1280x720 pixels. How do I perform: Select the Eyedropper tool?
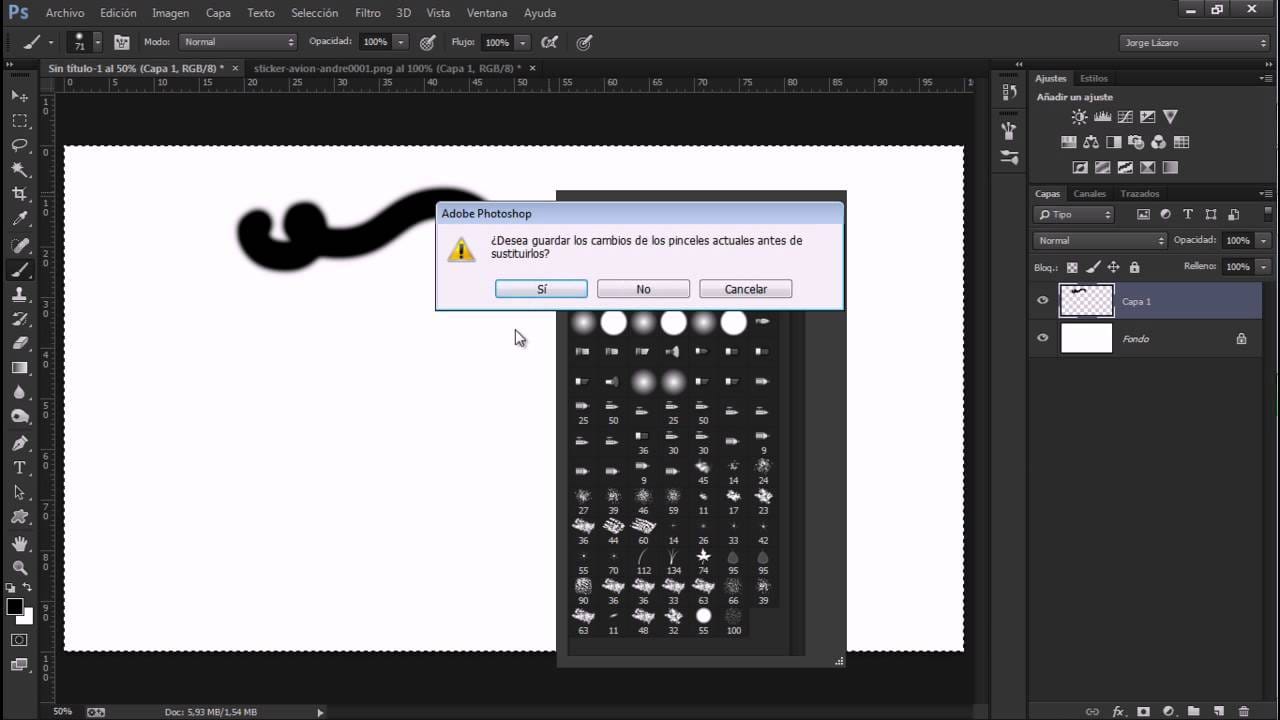19,219
